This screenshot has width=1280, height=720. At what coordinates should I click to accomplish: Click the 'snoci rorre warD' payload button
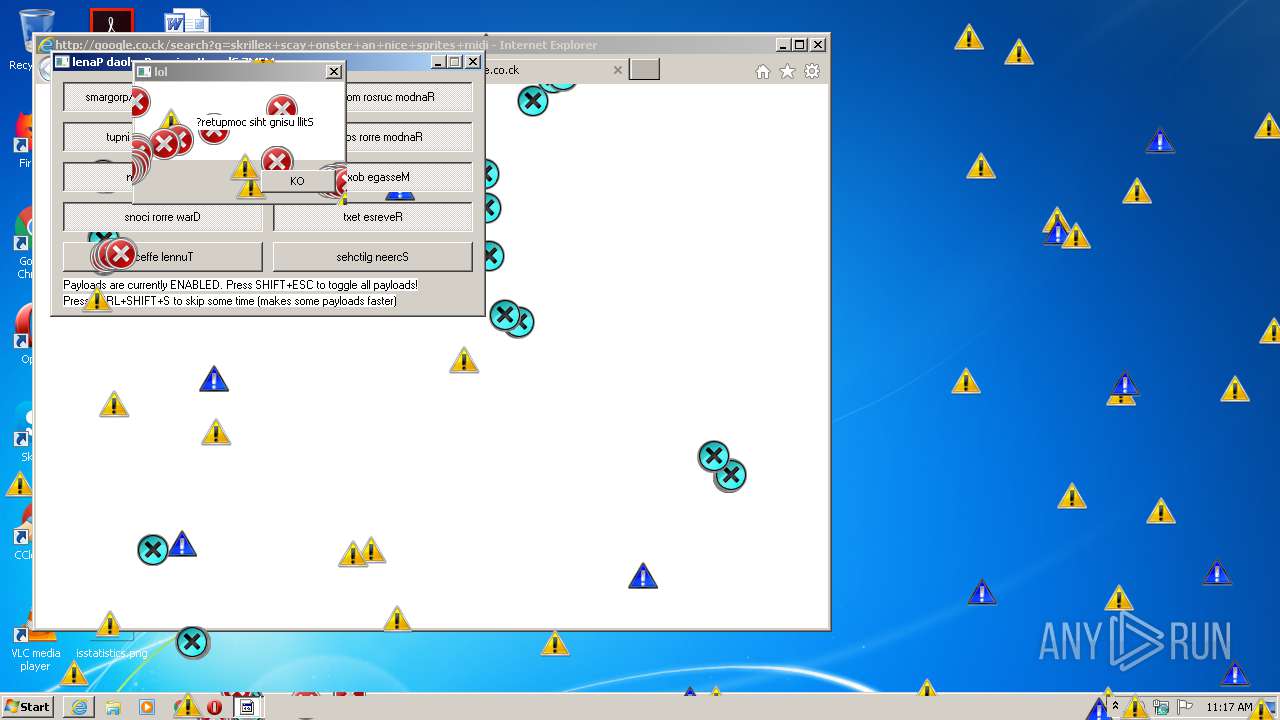[x=163, y=217]
